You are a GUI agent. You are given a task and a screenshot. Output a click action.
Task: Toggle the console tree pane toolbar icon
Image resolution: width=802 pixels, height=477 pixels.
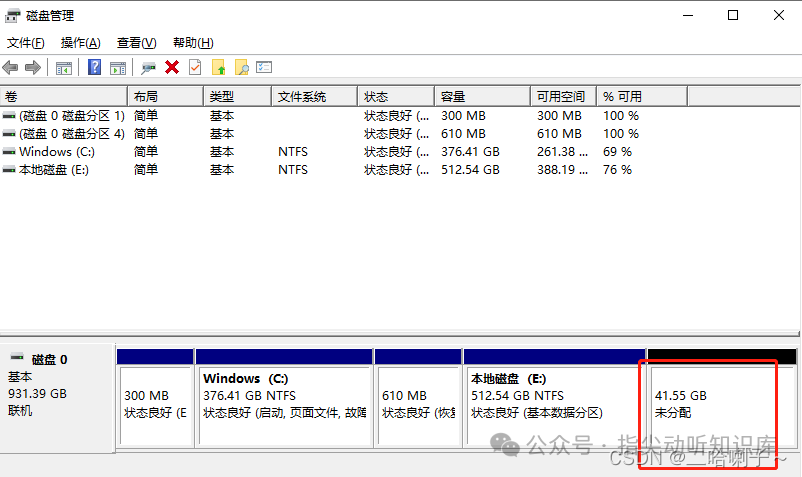click(64, 67)
